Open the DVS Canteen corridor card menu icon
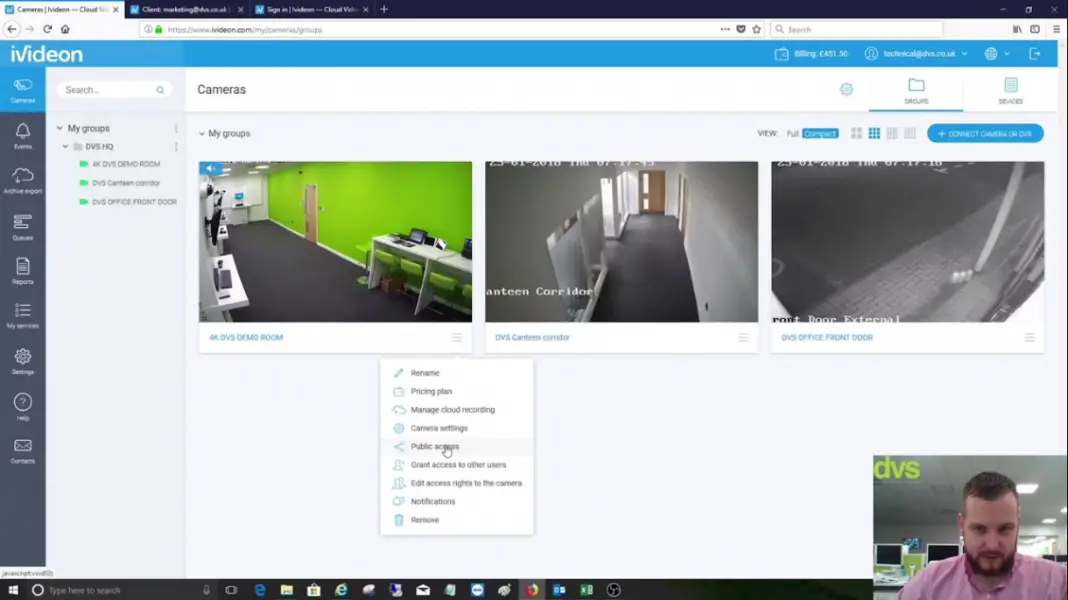Screen dimensions: 1068x600 click(743, 337)
